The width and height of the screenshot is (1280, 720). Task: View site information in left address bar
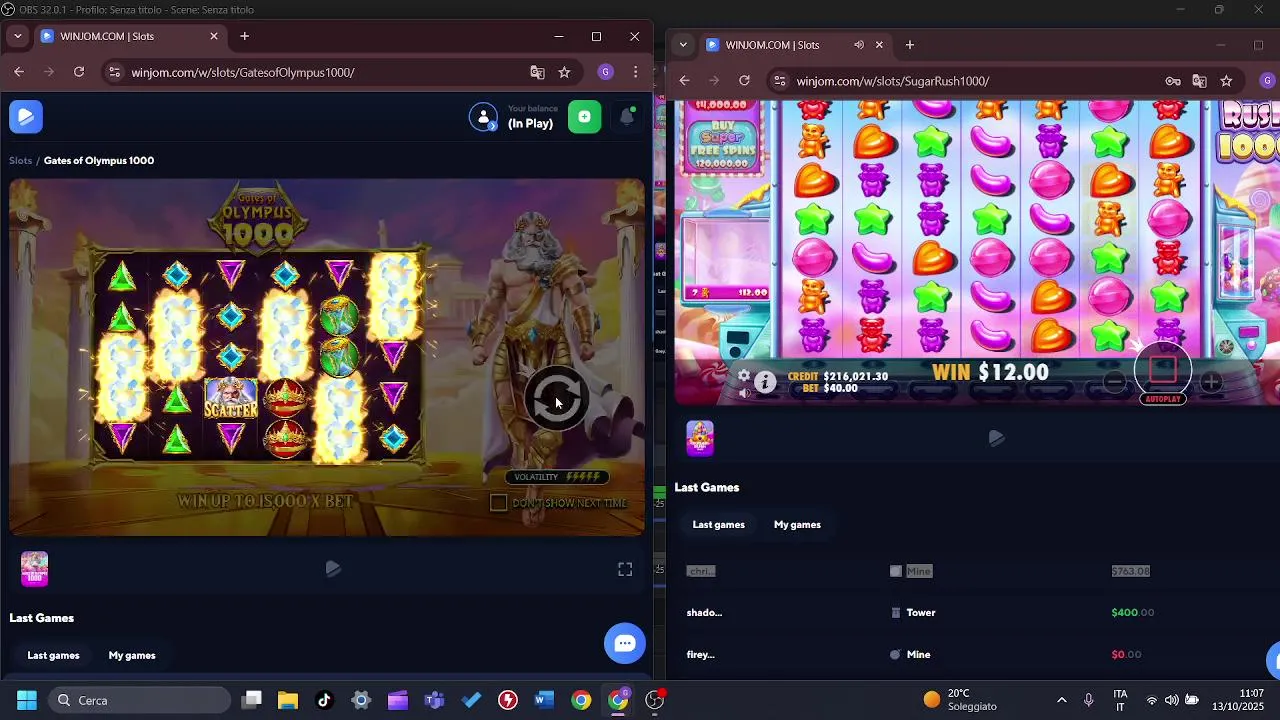(115, 72)
